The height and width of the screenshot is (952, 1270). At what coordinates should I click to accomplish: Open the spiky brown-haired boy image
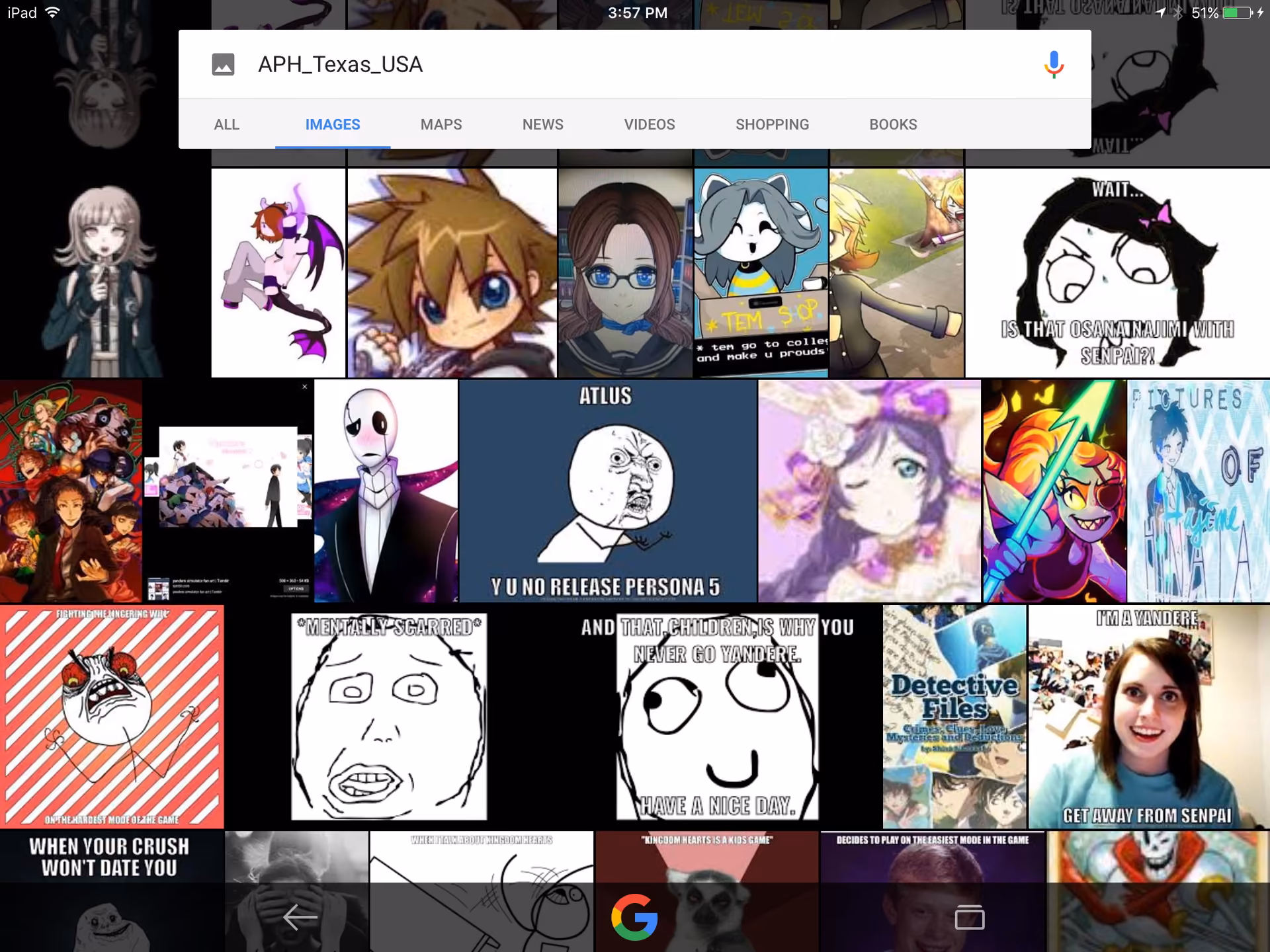coord(452,273)
